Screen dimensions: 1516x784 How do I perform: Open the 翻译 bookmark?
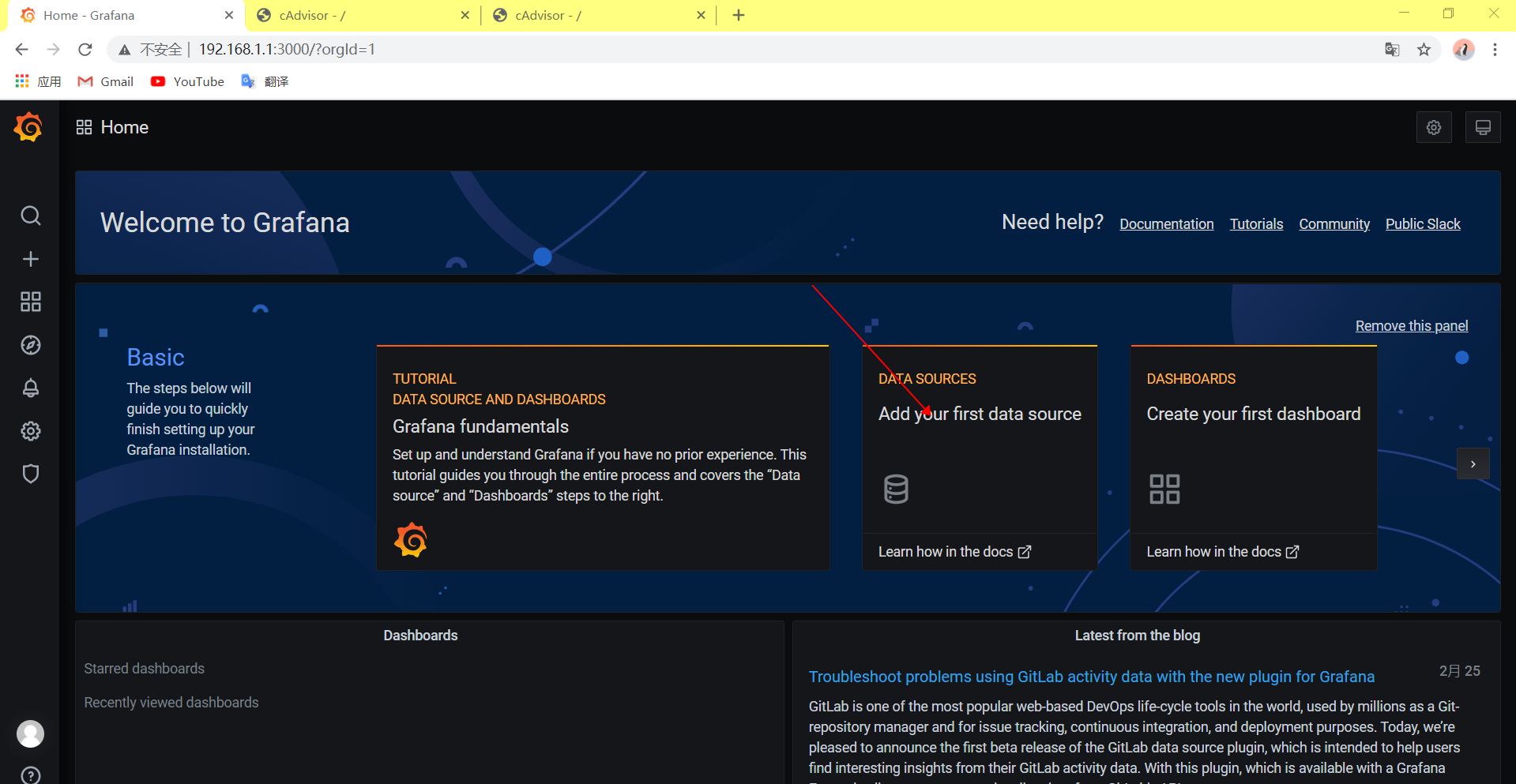pyautogui.click(x=265, y=81)
